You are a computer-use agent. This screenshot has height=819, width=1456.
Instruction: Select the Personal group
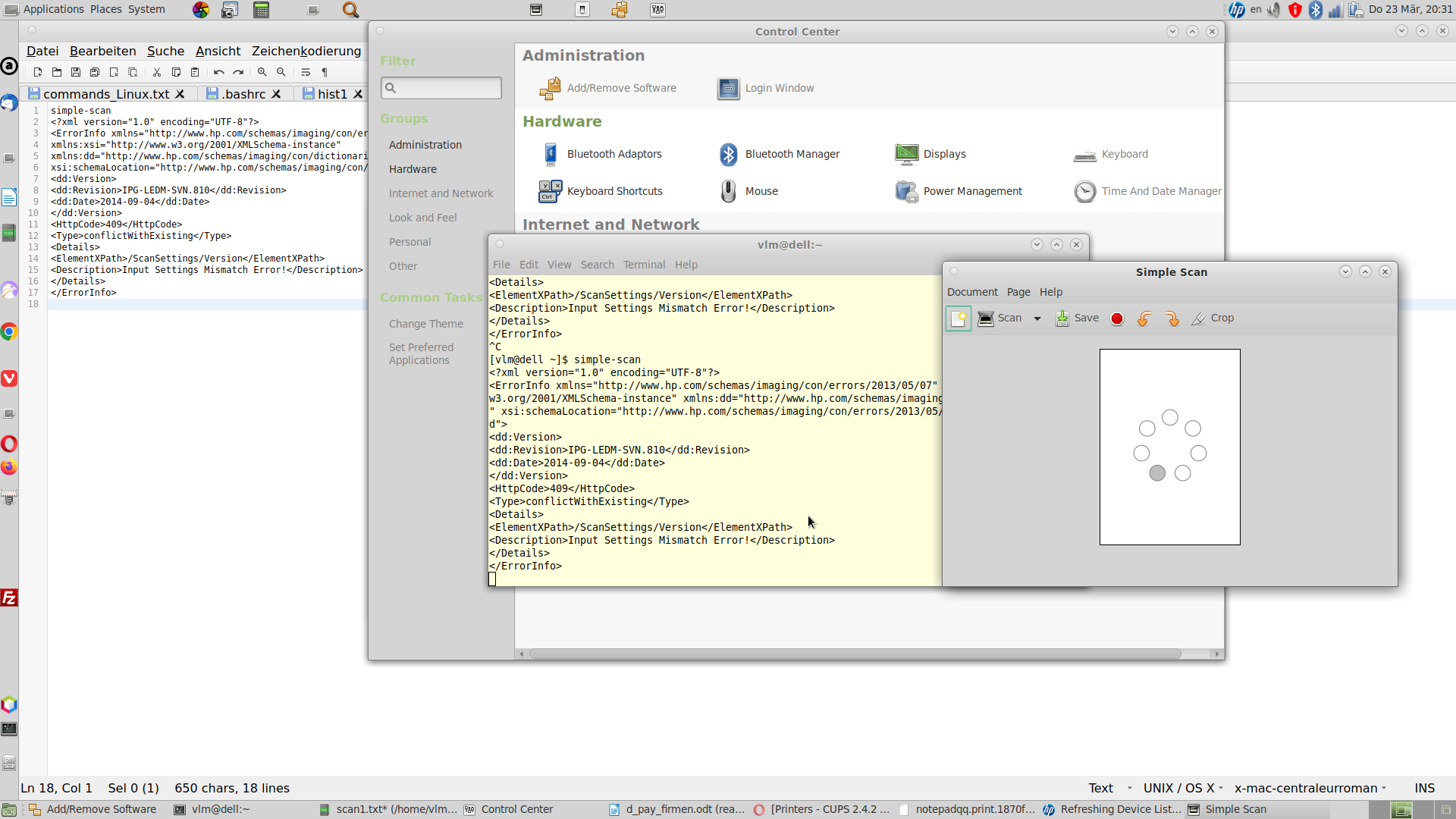pos(409,242)
